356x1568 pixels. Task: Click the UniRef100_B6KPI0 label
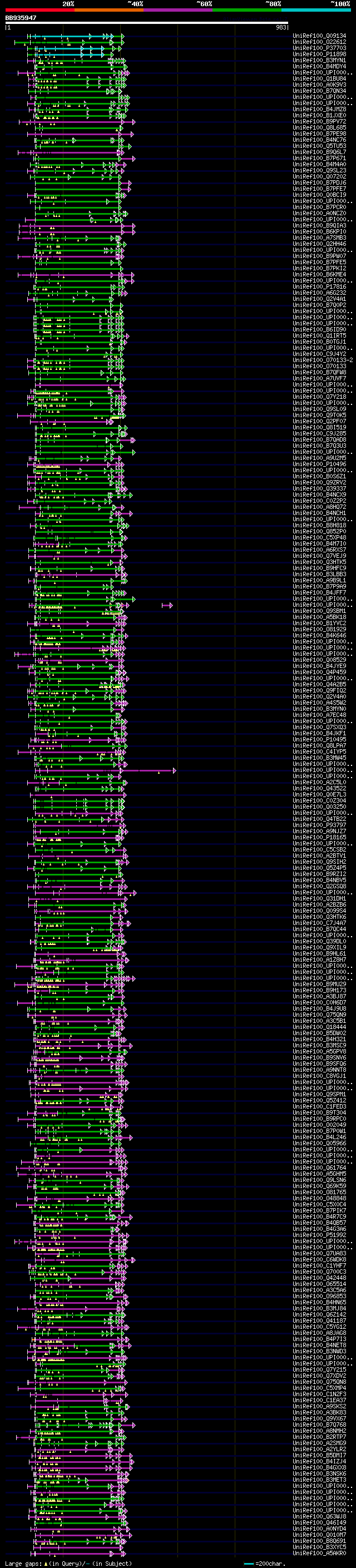[319, 231]
